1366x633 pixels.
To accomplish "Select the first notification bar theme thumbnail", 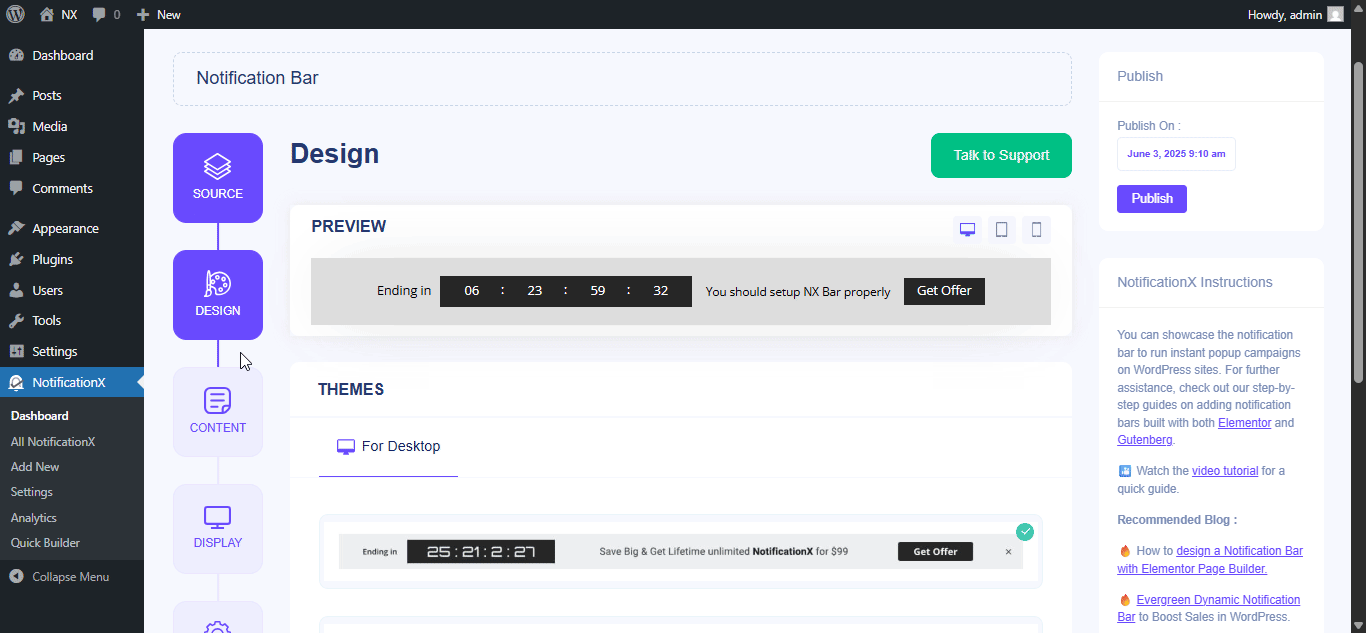I will 681,551.
